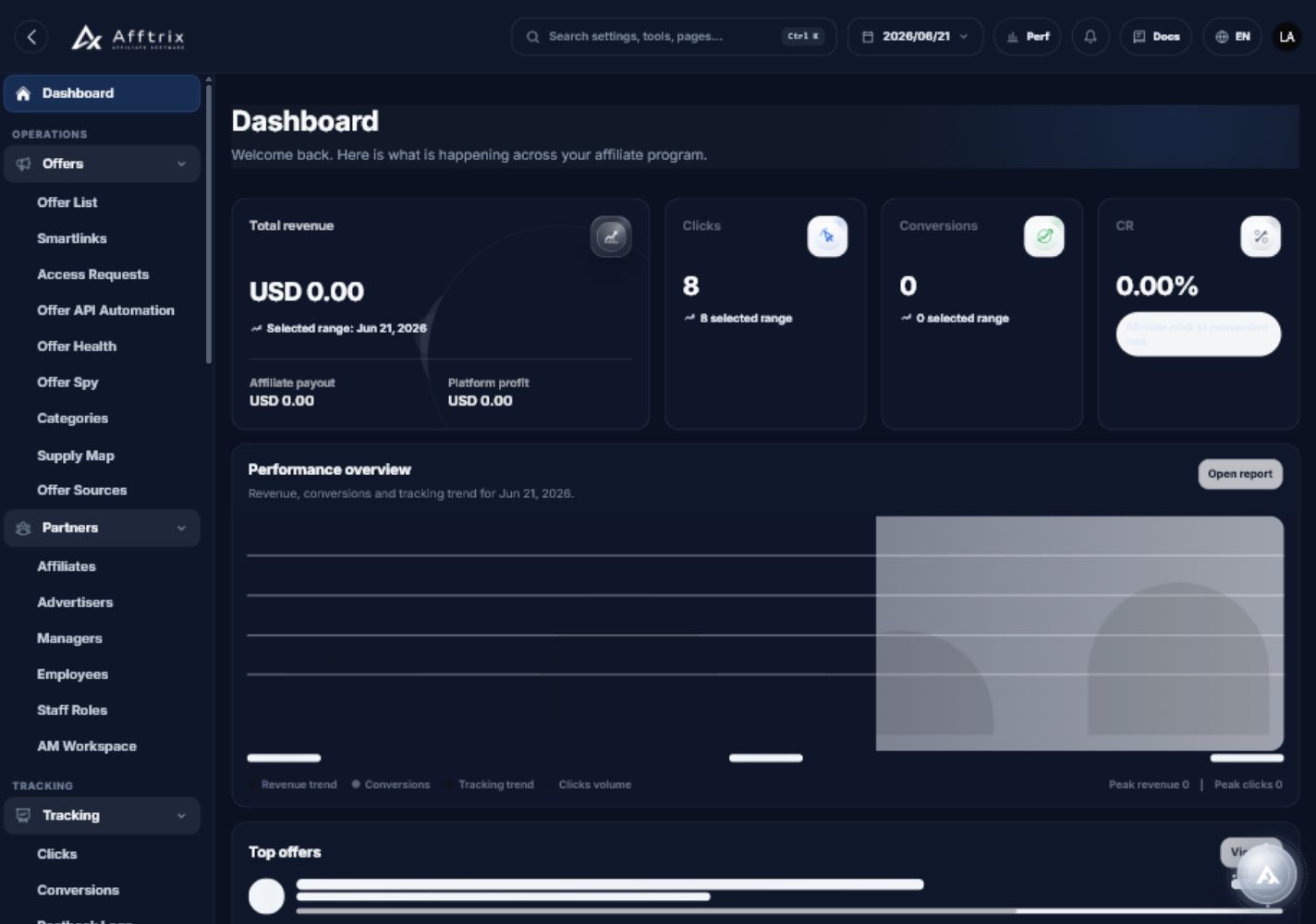The image size is (1316, 924).
Task: Open the Perf button in header
Action: tap(1028, 37)
